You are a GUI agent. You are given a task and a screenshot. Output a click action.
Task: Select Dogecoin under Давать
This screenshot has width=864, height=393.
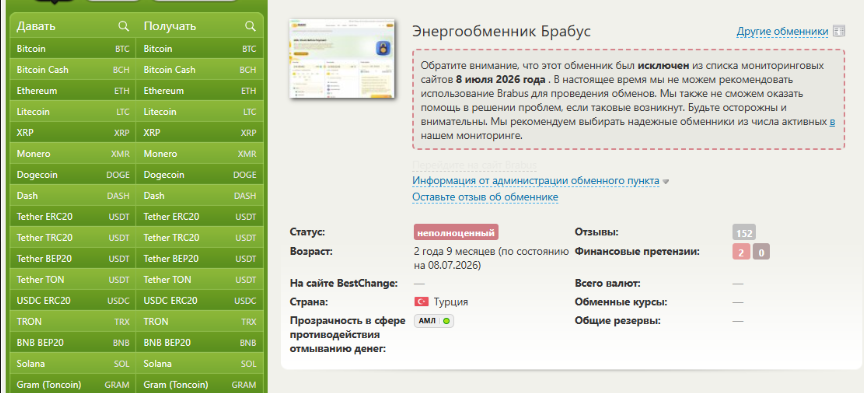[x=73, y=175]
